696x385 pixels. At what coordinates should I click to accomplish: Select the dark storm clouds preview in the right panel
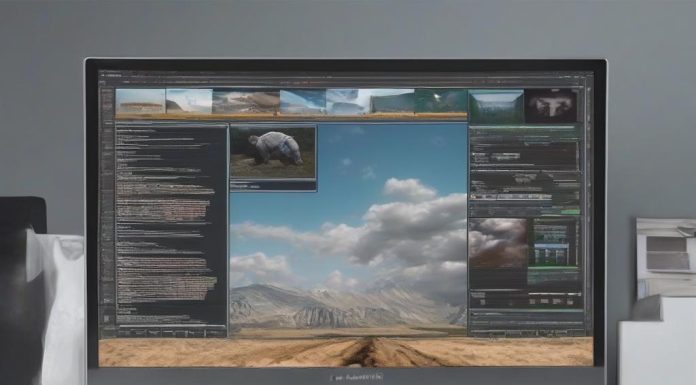tap(498, 243)
